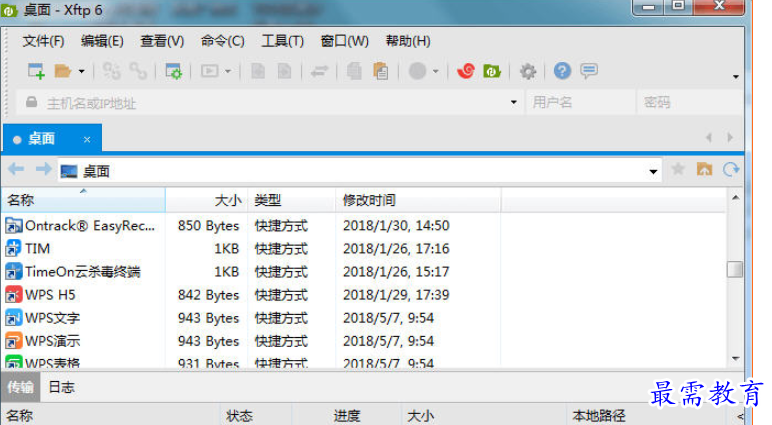Open the 命令(C) menu
The height and width of the screenshot is (425, 772).
tap(223, 41)
